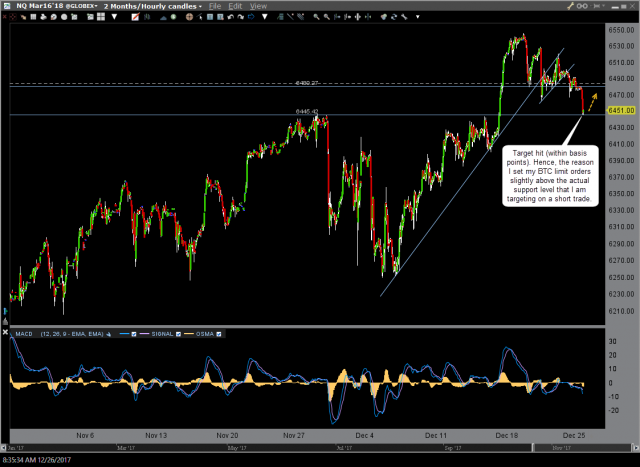Viewport: 640px width, 467px height.
Task: Click the 6550.00 price axis label
Action: coord(622,30)
